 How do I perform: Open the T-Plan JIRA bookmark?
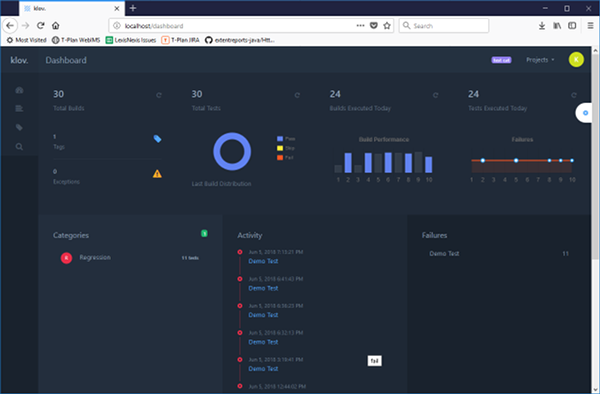coord(181,40)
